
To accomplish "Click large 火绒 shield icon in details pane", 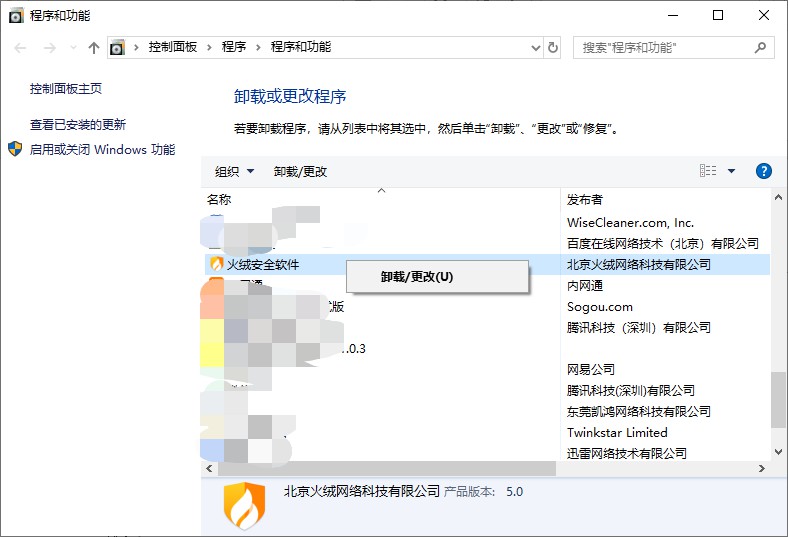I will (x=244, y=505).
